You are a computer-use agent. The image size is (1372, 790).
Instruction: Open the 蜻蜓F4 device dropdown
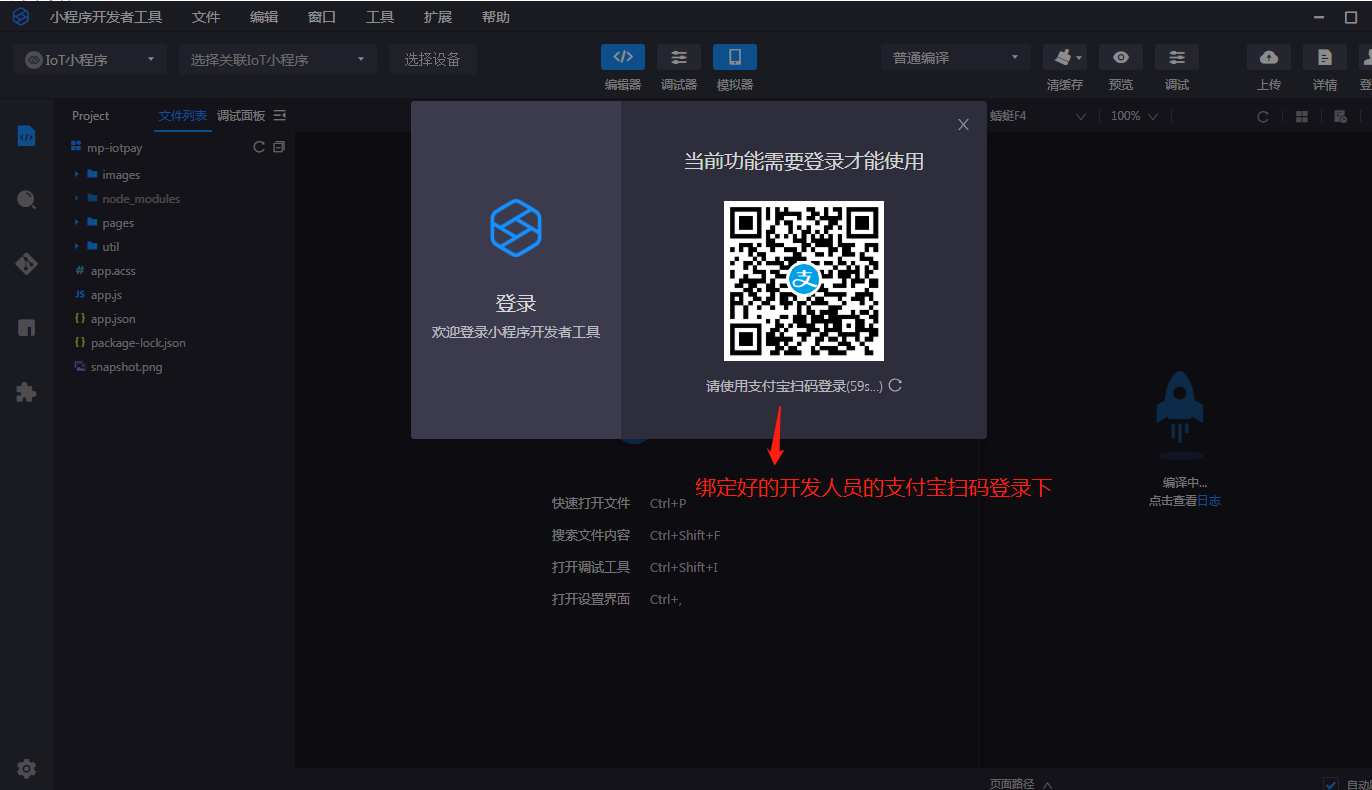coord(1037,116)
